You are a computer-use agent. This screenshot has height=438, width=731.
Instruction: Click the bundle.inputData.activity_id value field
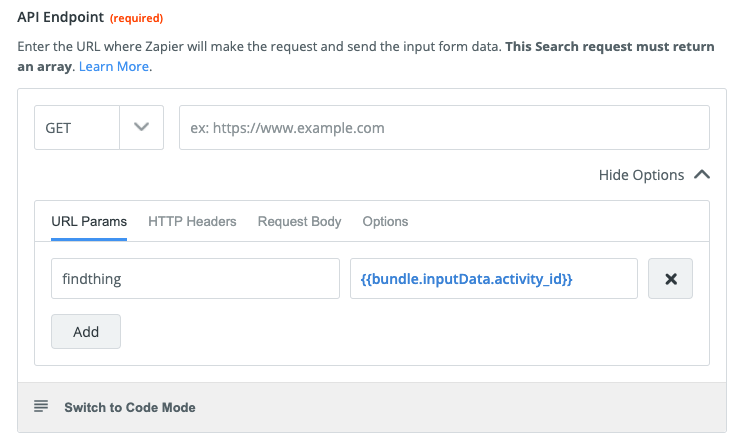pyautogui.click(x=494, y=279)
